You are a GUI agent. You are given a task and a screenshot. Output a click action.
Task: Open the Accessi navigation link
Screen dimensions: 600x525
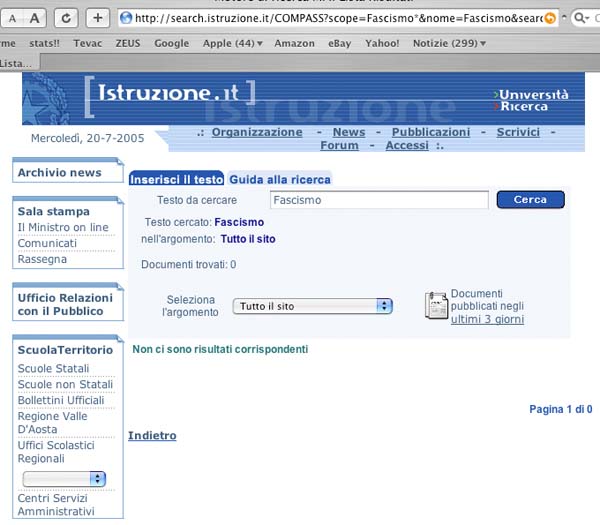point(407,145)
